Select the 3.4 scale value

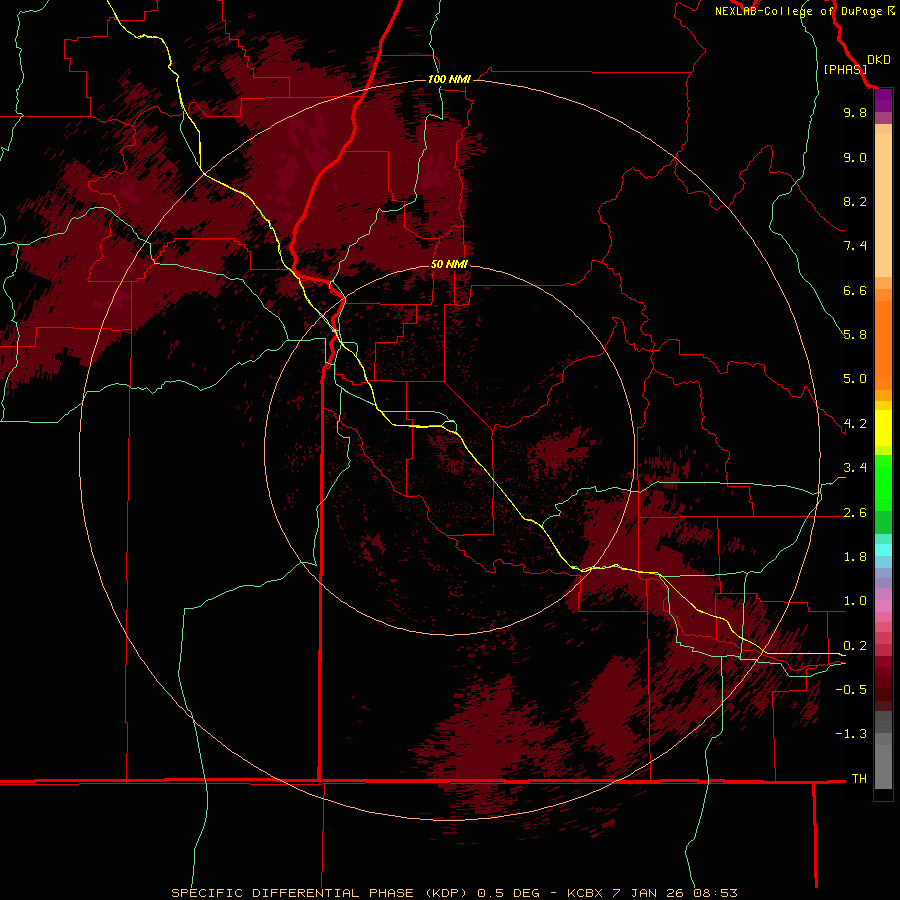pos(855,468)
